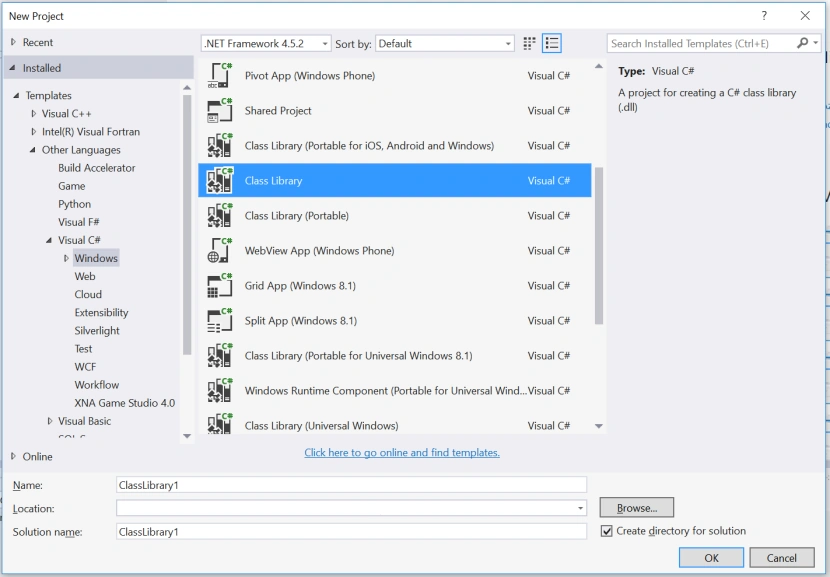Select the Test category
This screenshot has height=577, width=830.
tap(83, 349)
